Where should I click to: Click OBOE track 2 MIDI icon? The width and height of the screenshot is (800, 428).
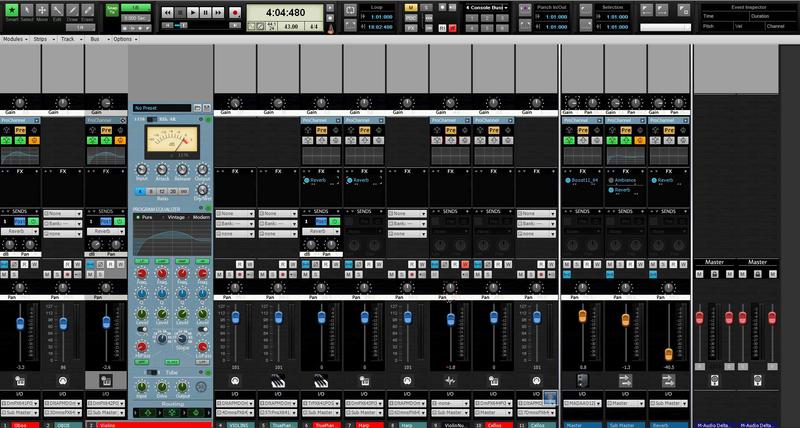63,381
